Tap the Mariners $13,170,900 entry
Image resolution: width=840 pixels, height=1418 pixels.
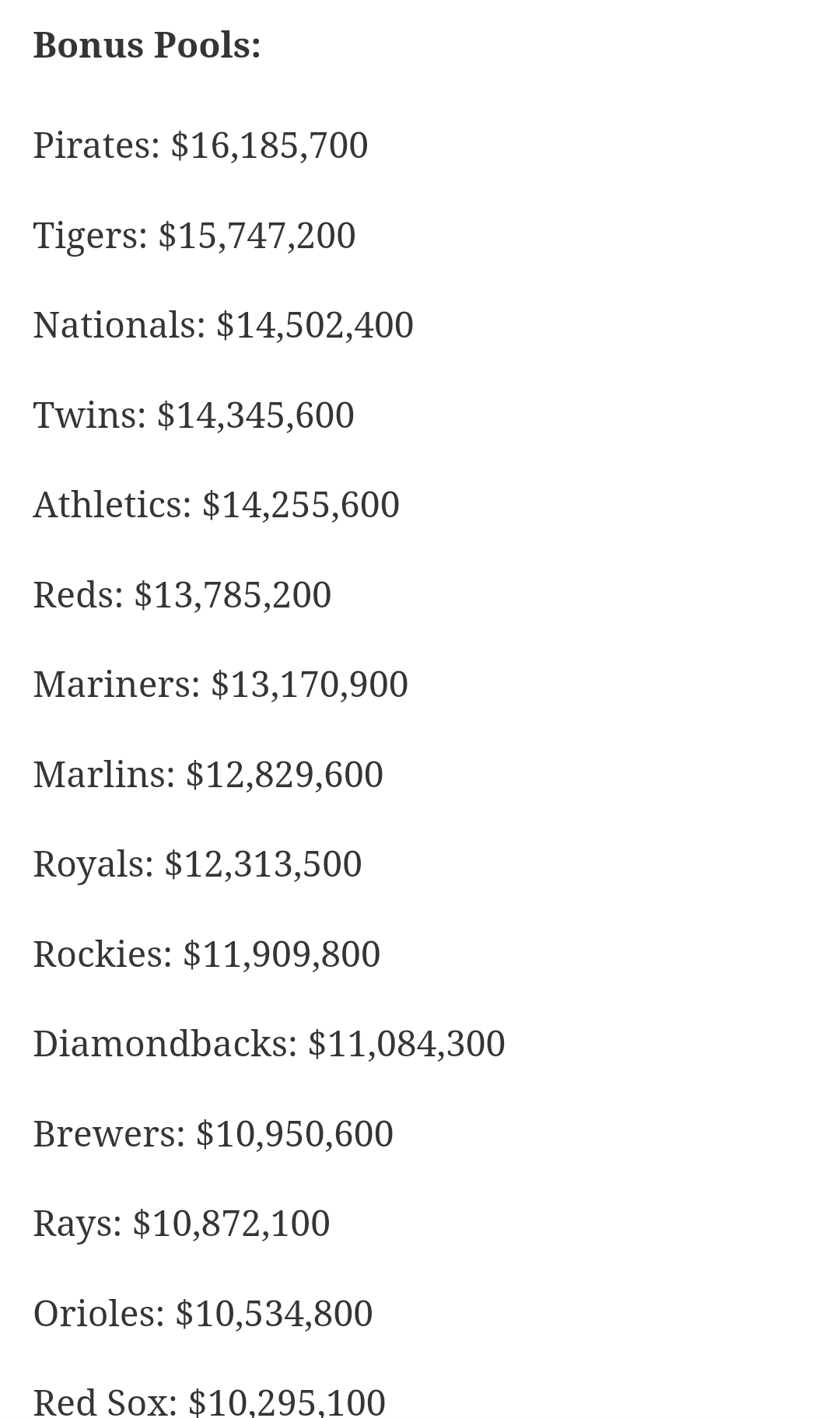click(x=220, y=684)
